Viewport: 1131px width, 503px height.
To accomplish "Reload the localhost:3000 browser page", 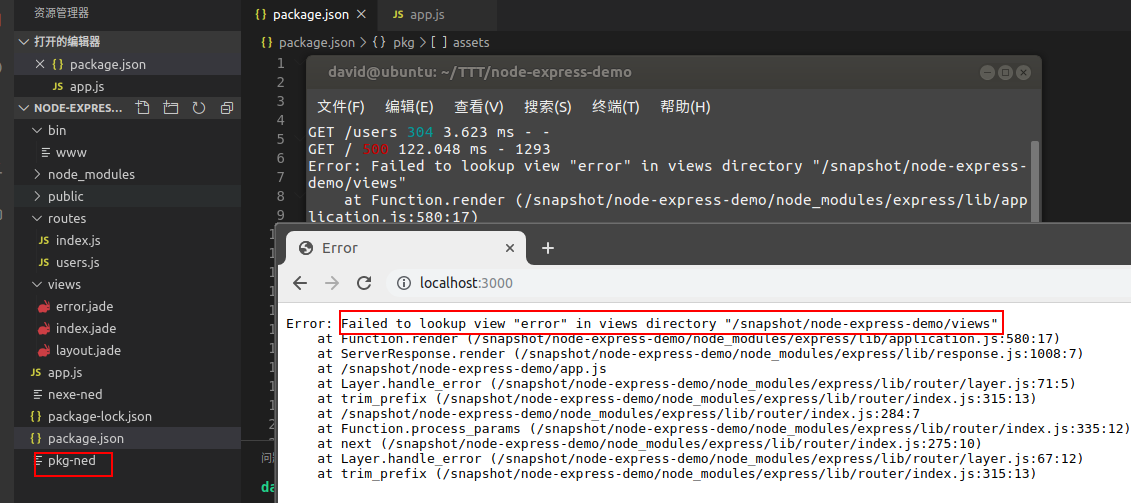I will pos(364,283).
